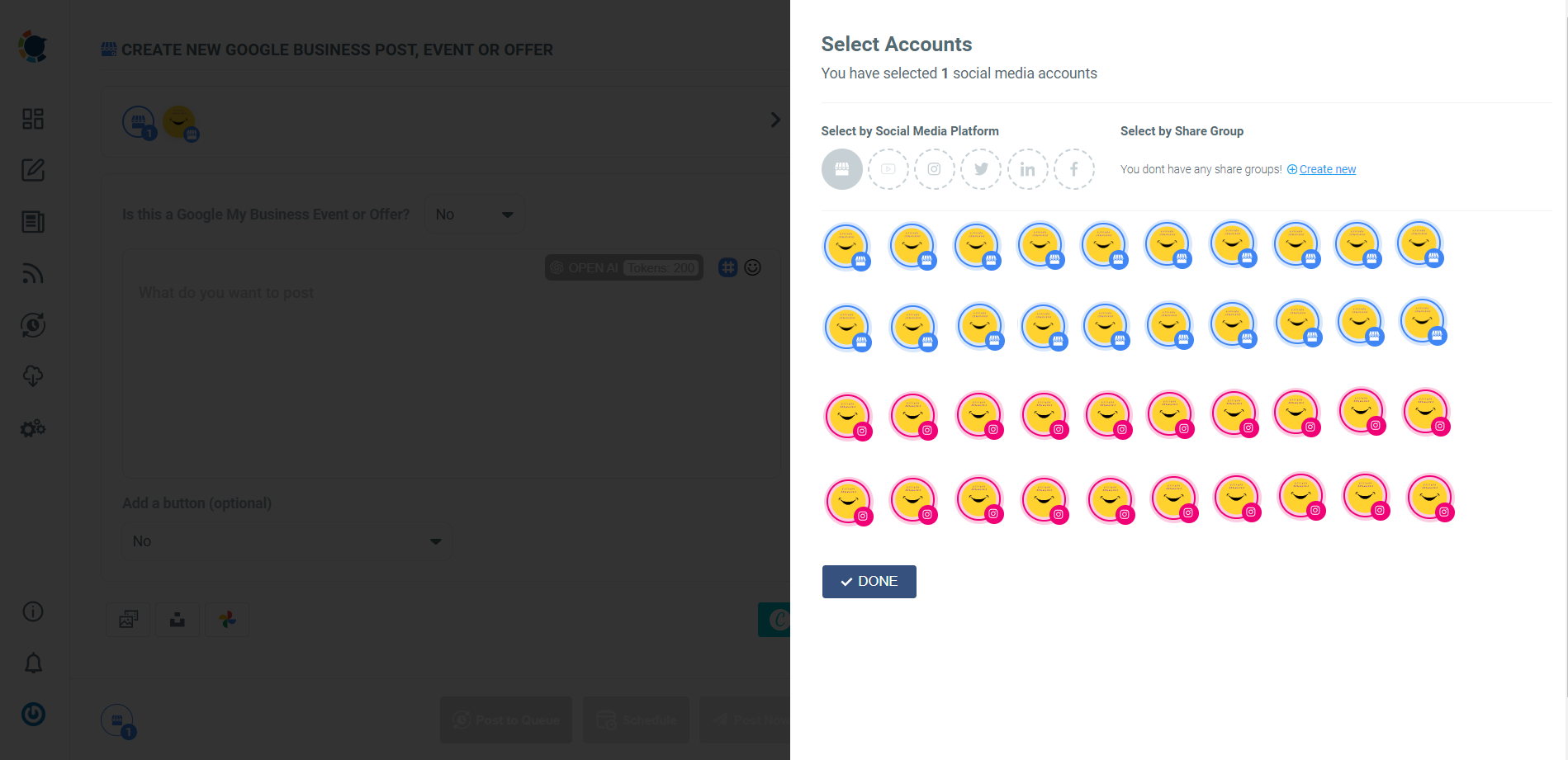Toggle selection of the last Instagram account
Screen dimensions: 1568x760
(1430, 498)
